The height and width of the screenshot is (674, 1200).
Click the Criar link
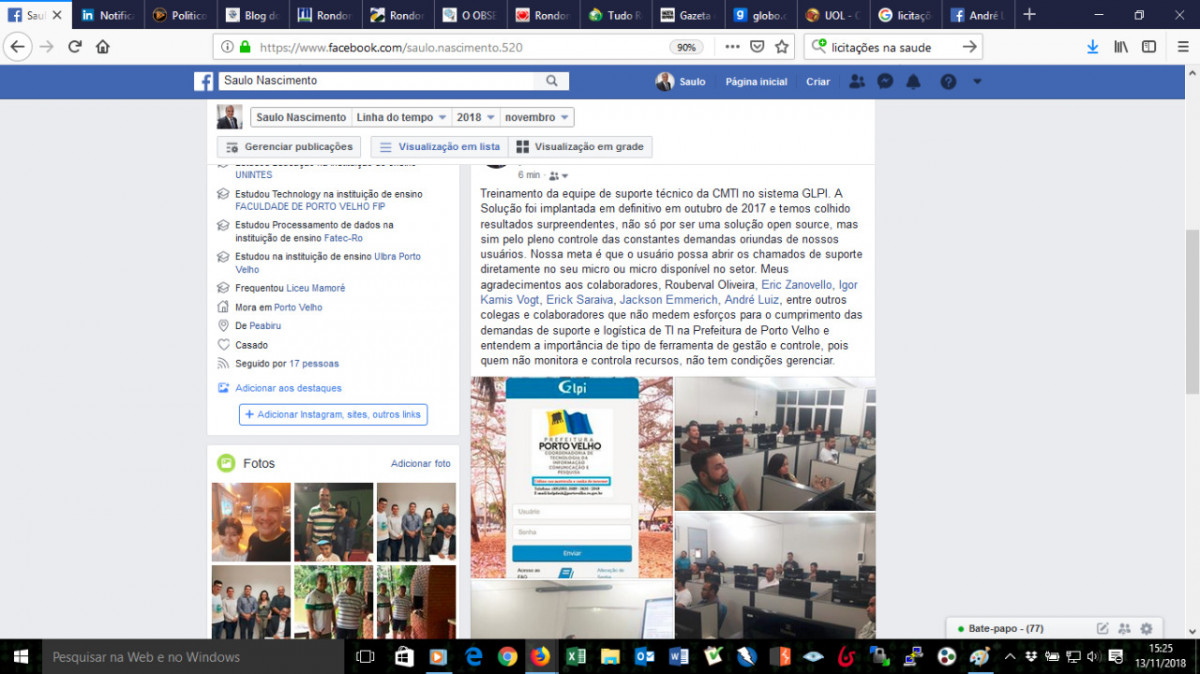tap(818, 82)
